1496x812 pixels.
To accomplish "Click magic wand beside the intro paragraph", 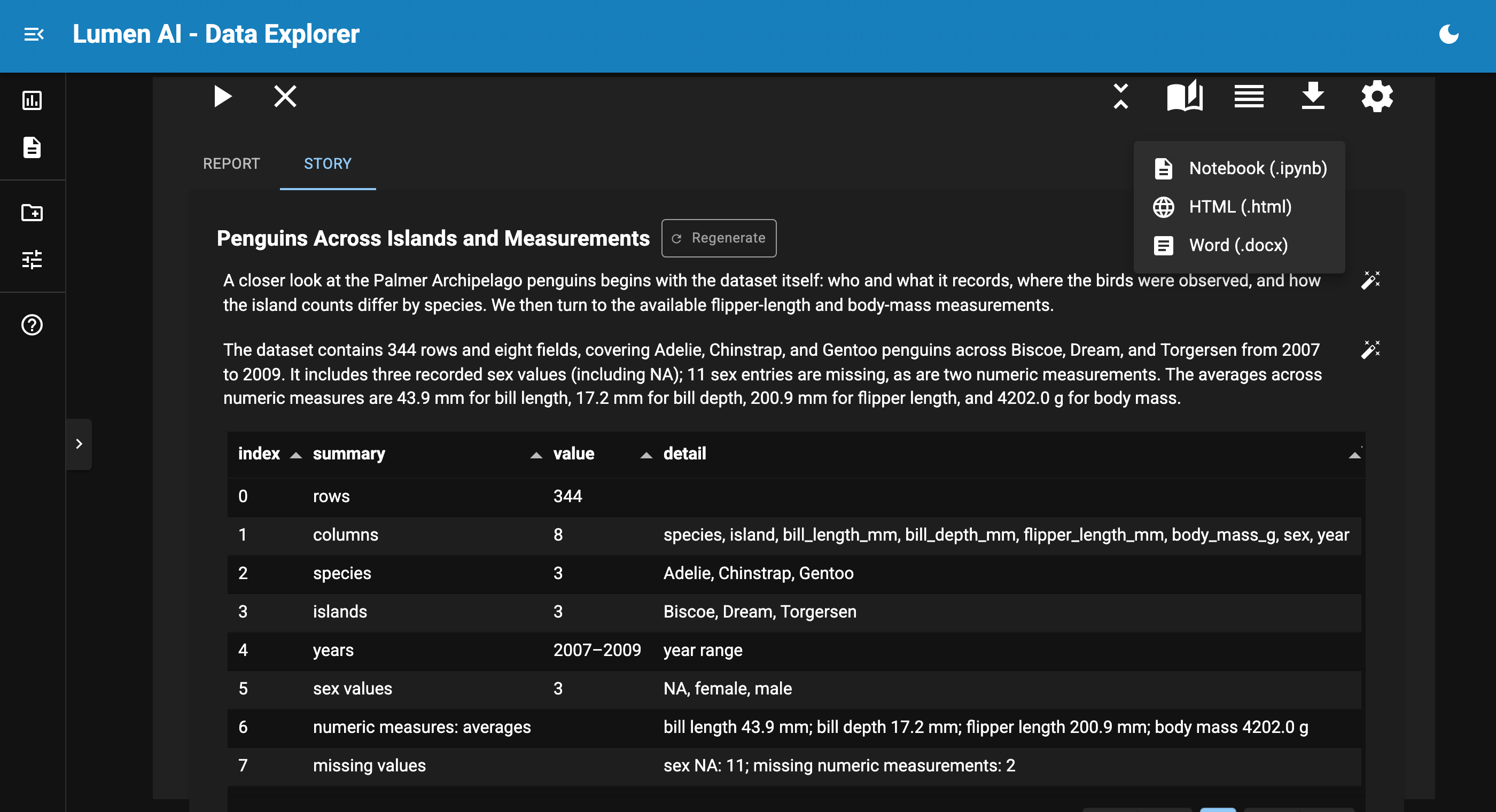I will coord(1370,280).
